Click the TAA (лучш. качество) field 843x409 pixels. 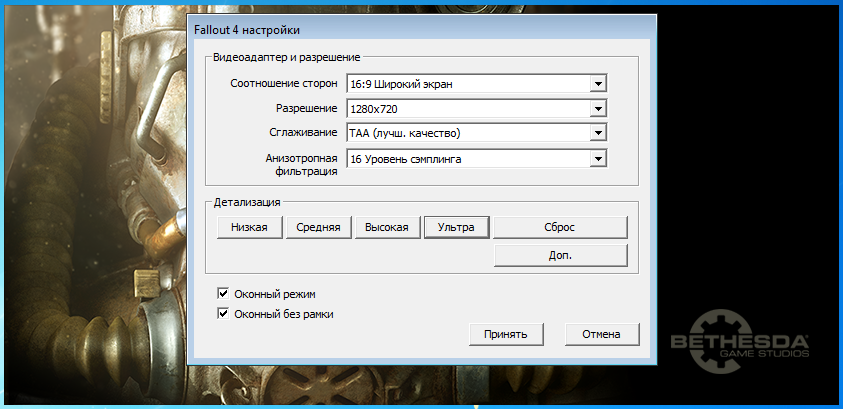click(477, 133)
